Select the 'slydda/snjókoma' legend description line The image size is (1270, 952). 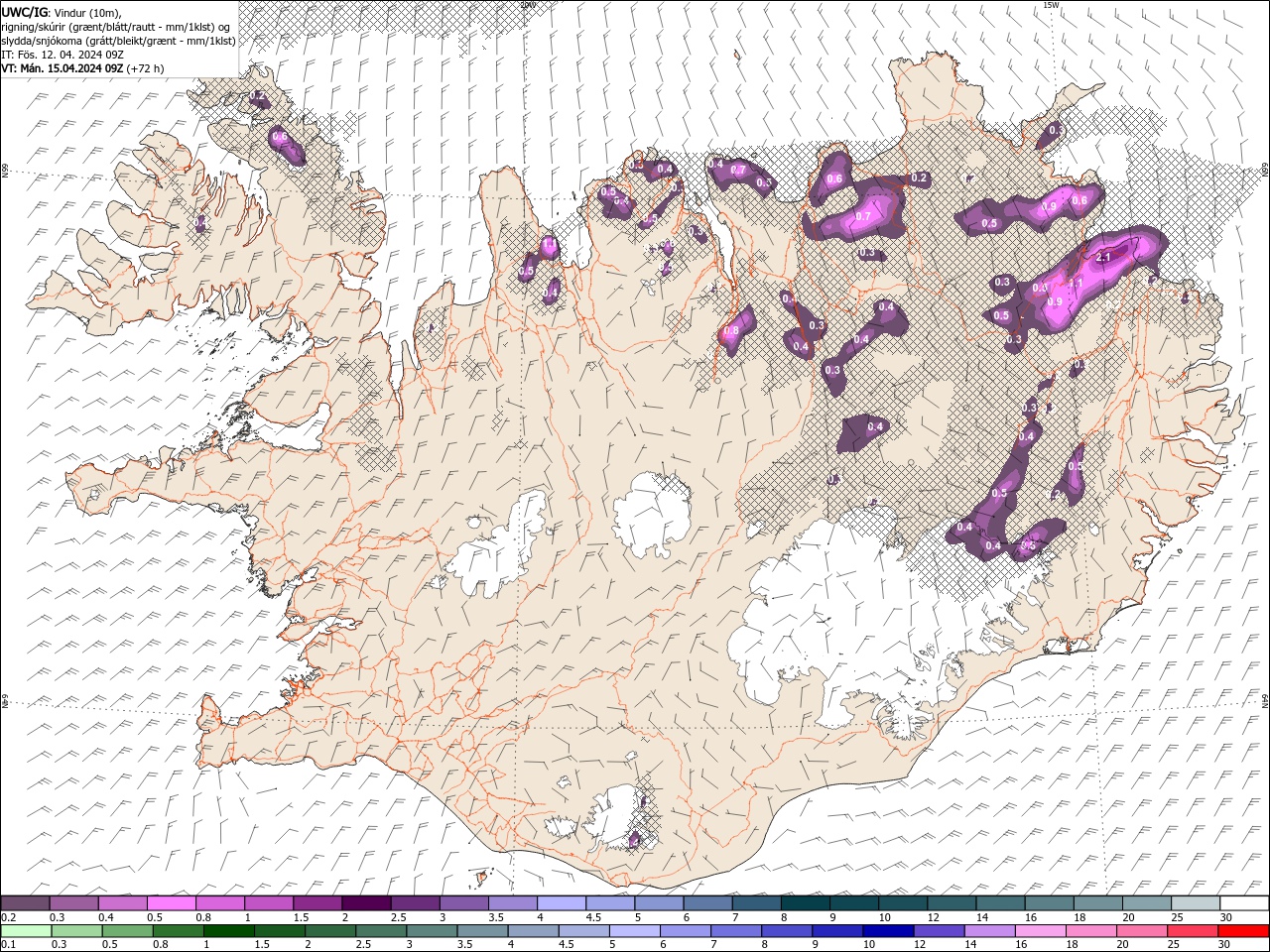tap(118, 41)
